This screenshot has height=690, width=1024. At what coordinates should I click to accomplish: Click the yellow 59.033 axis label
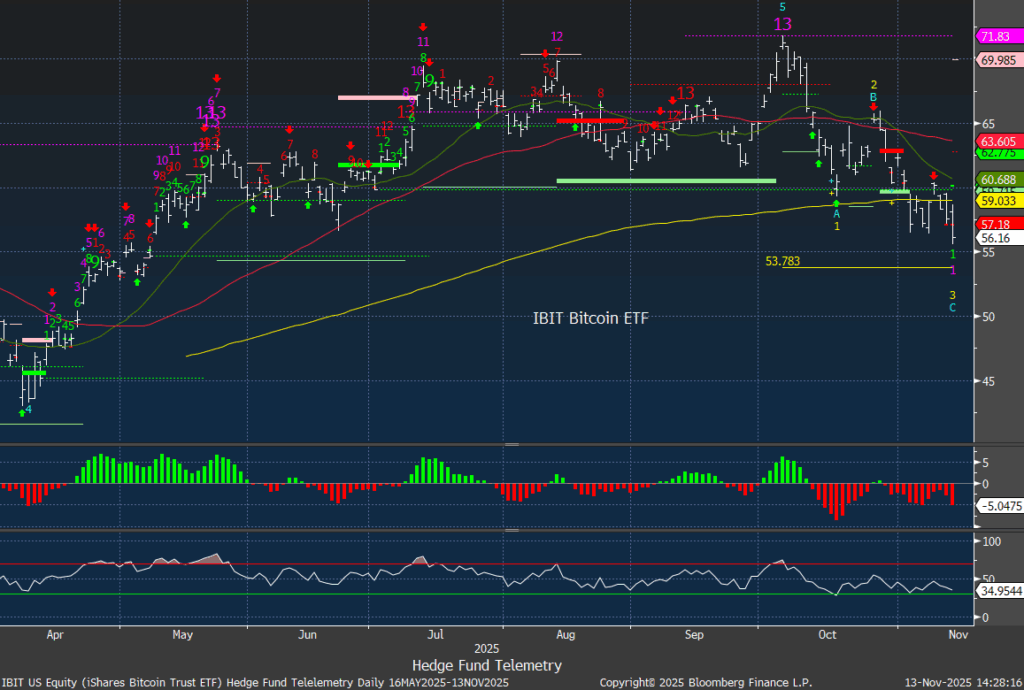click(995, 200)
